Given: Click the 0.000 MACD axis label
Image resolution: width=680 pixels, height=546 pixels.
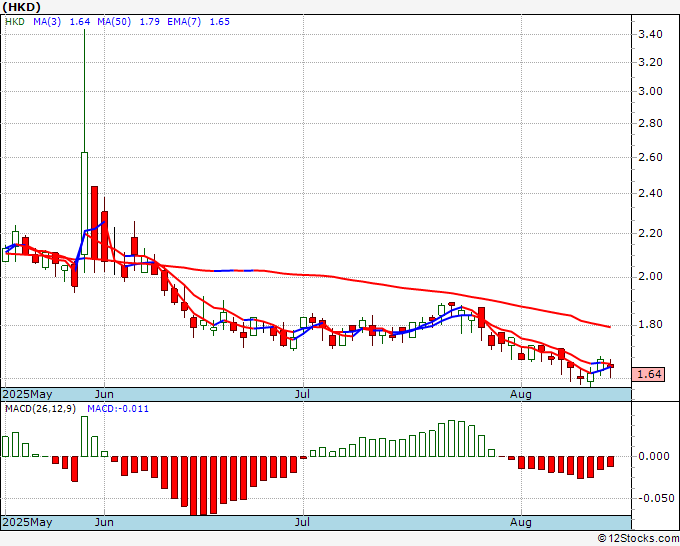Looking at the screenshot, I should pos(654,456).
